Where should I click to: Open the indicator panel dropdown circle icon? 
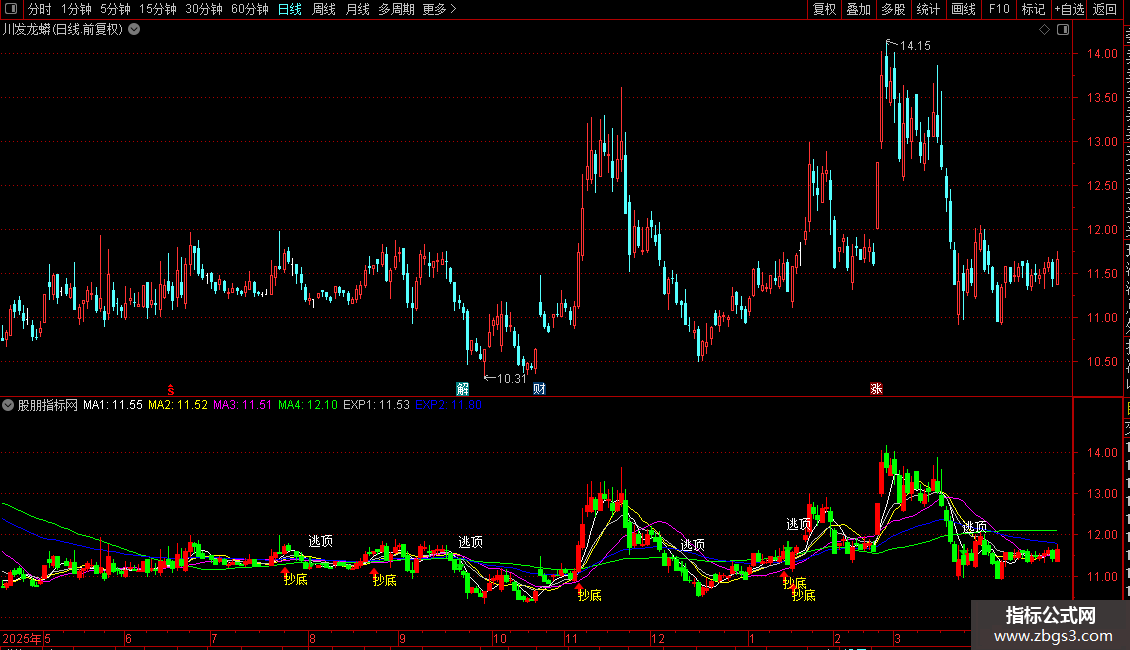[8, 405]
